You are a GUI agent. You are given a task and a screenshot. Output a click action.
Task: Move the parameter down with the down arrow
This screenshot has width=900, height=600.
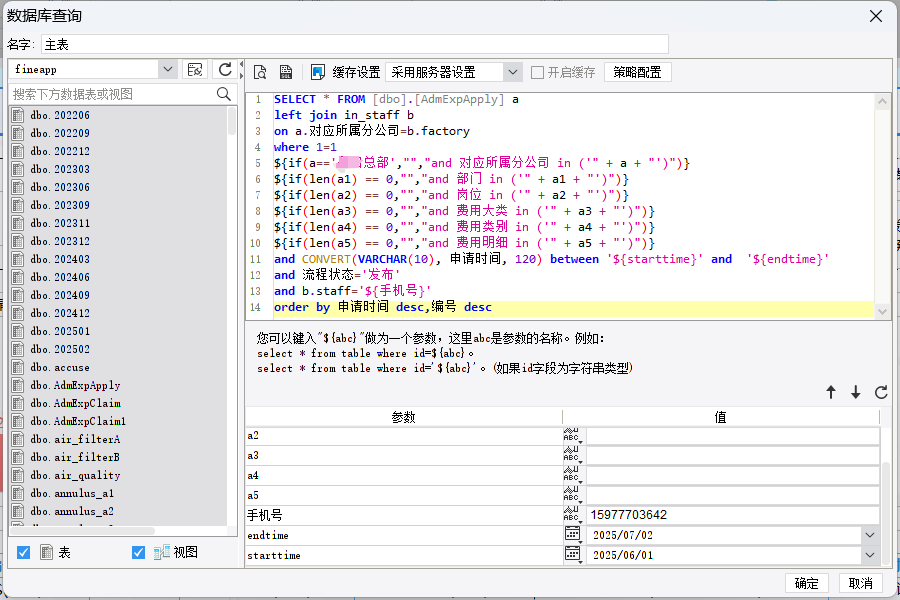pos(855,392)
